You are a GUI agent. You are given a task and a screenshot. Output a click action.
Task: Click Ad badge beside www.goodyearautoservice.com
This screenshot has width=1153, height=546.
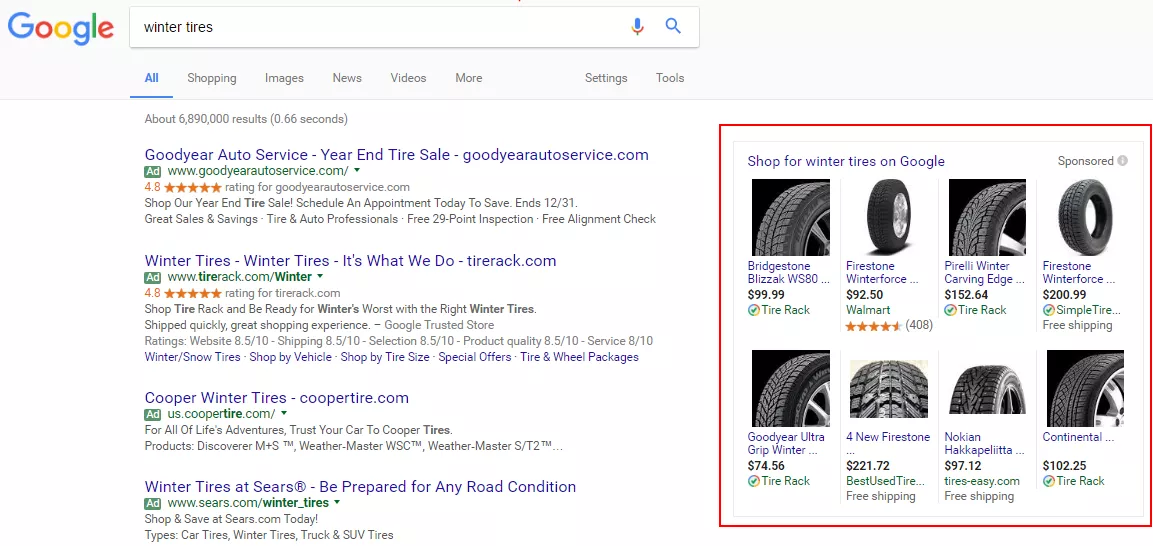click(153, 171)
